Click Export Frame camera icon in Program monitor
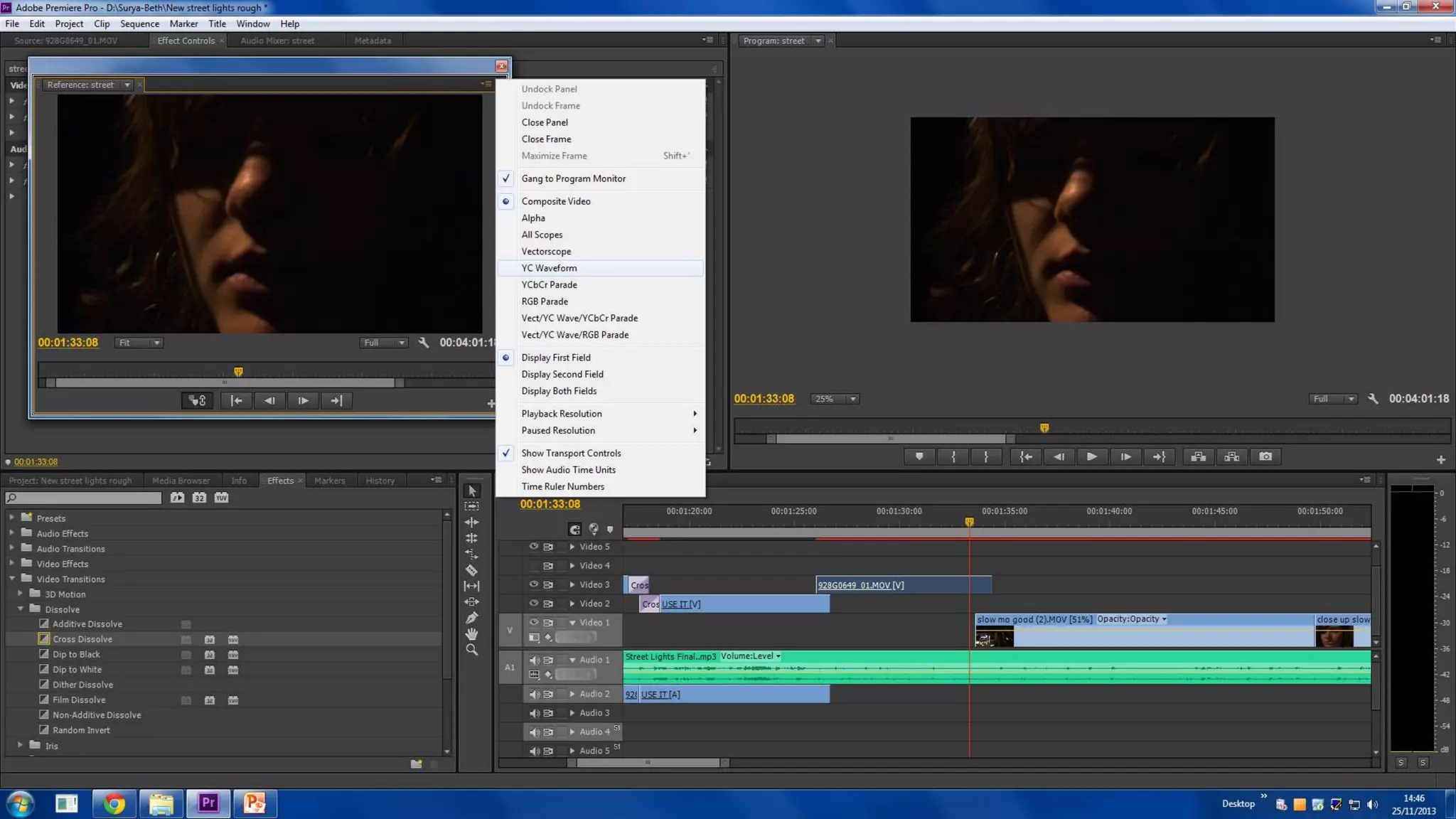The width and height of the screenshot is (1456, 819). tap(1265, 457)
